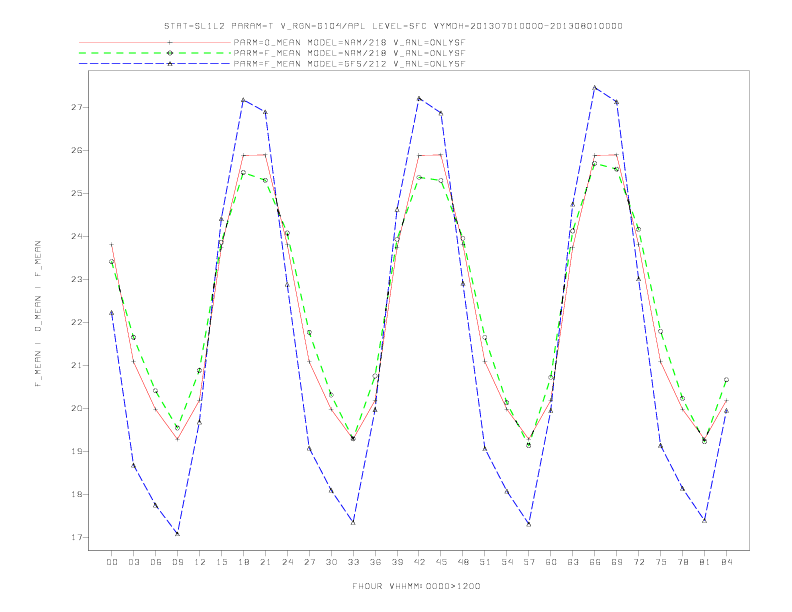
Task: Click x-axis forecast hour label 27
Action: [x=309, y=562]
